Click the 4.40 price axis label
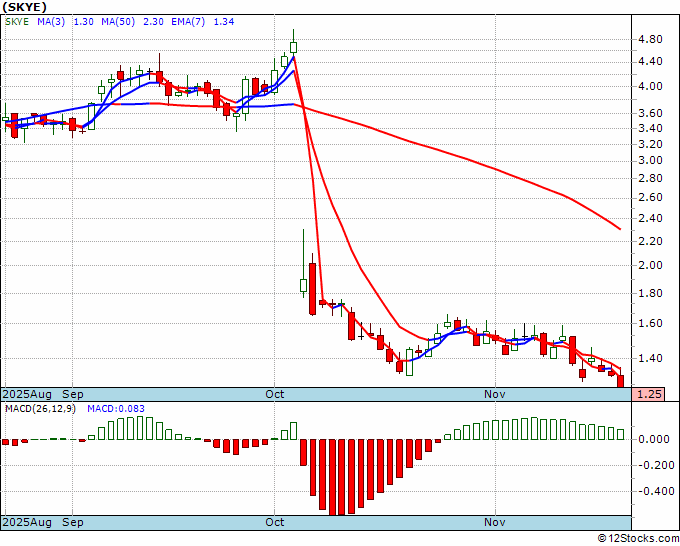This screenshot has width=680, height=546. tap(650, 62)
